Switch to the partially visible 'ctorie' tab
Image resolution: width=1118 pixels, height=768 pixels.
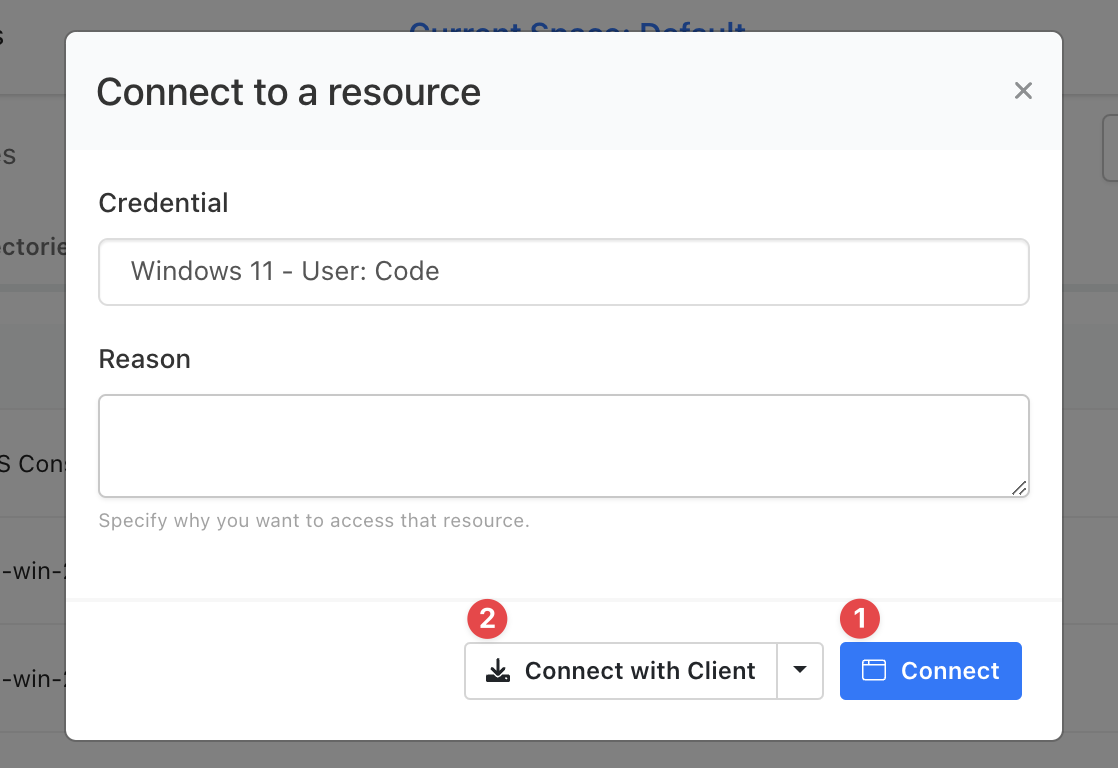[x=32, y=246]
